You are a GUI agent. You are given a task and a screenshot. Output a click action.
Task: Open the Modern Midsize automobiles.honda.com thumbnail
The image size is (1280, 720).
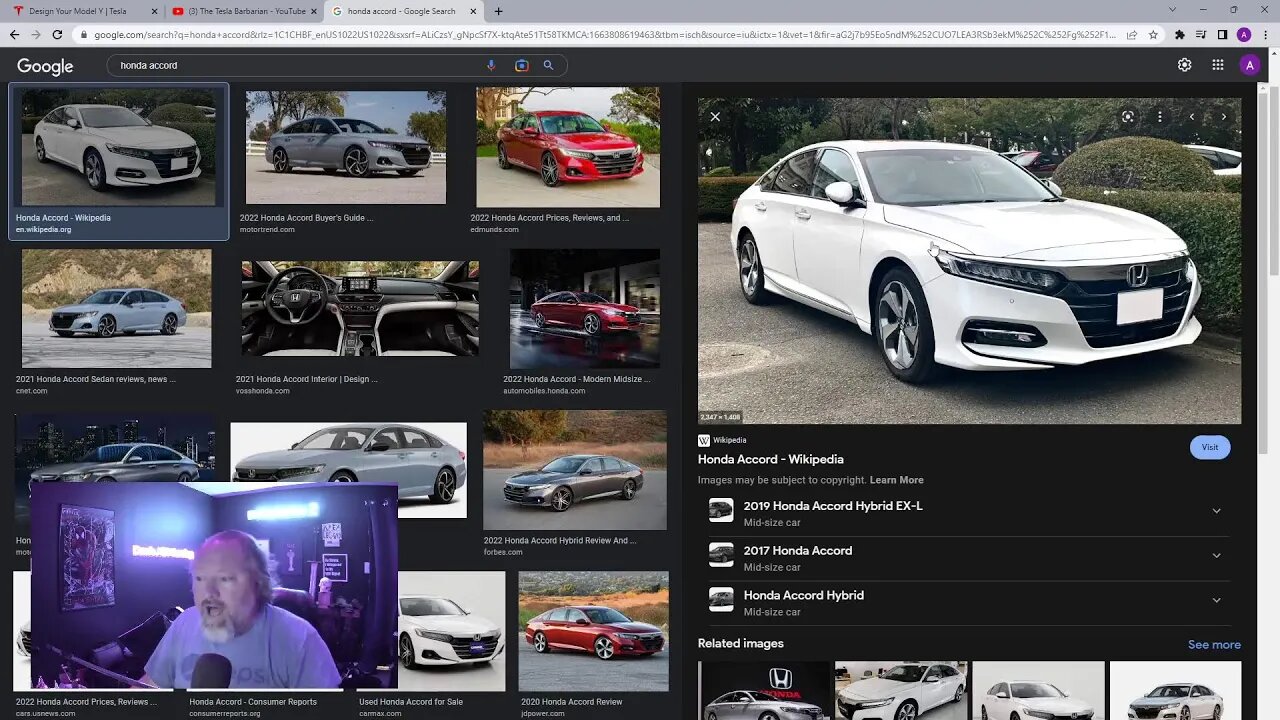coord(585,308)
